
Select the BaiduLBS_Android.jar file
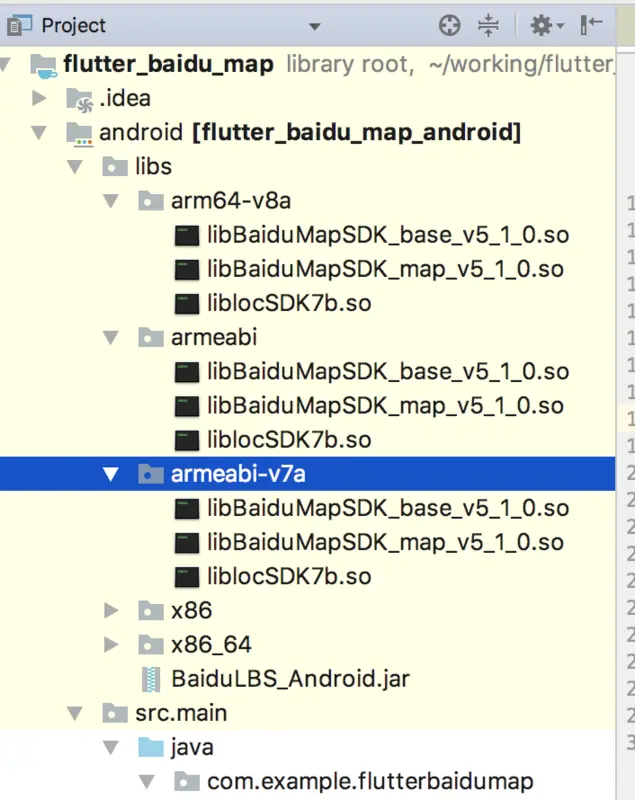pyautogui.click(x=308, y=679)
